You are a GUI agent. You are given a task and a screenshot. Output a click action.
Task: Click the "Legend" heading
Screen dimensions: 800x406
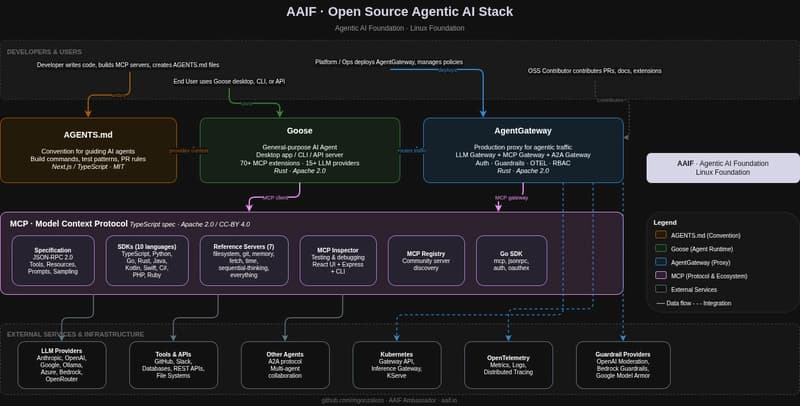(x=665, y=222)
